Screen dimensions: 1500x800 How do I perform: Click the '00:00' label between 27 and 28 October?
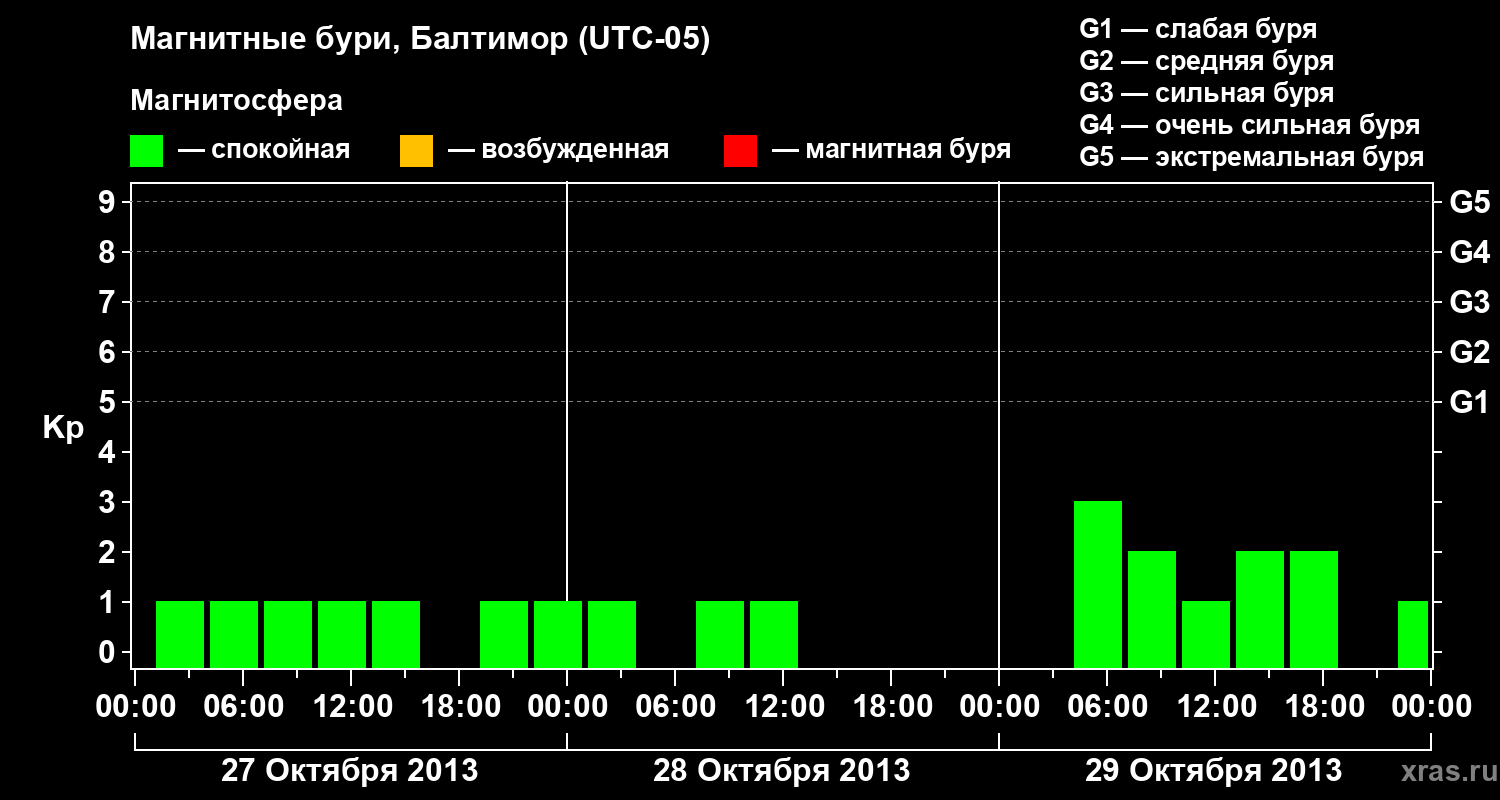566,707
